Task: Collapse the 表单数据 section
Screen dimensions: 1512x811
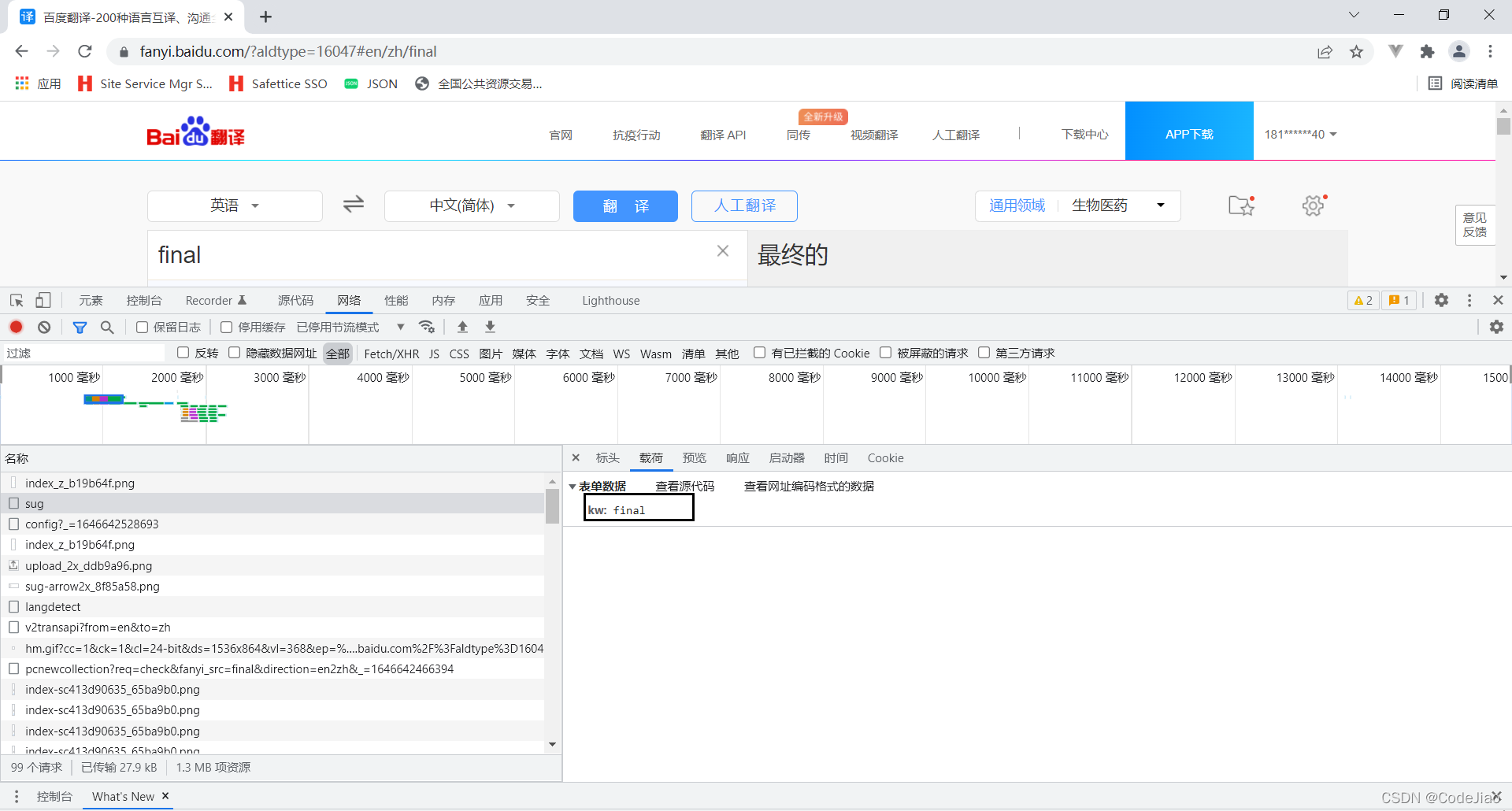Action: tap(573, 487)
